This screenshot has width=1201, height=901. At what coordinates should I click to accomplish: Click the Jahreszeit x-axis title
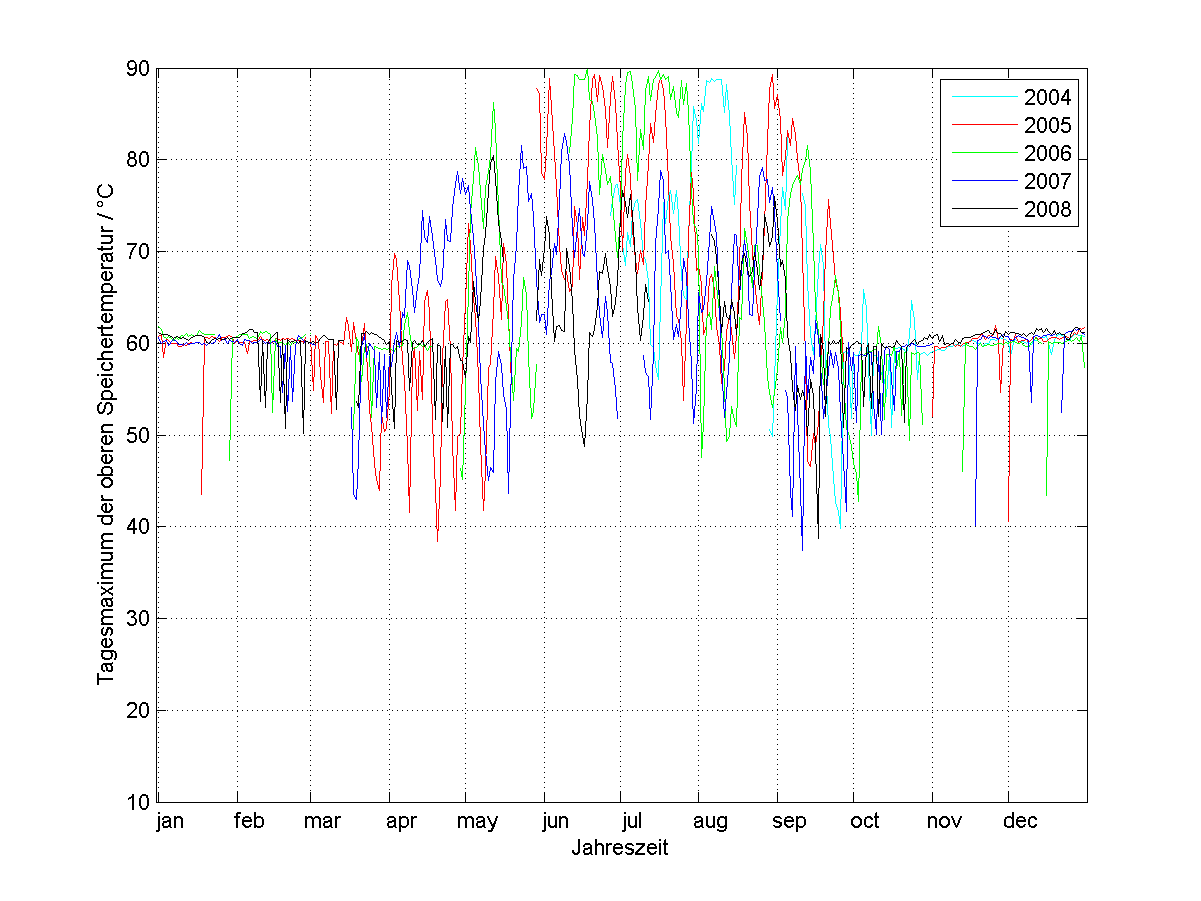pos(620,848)
